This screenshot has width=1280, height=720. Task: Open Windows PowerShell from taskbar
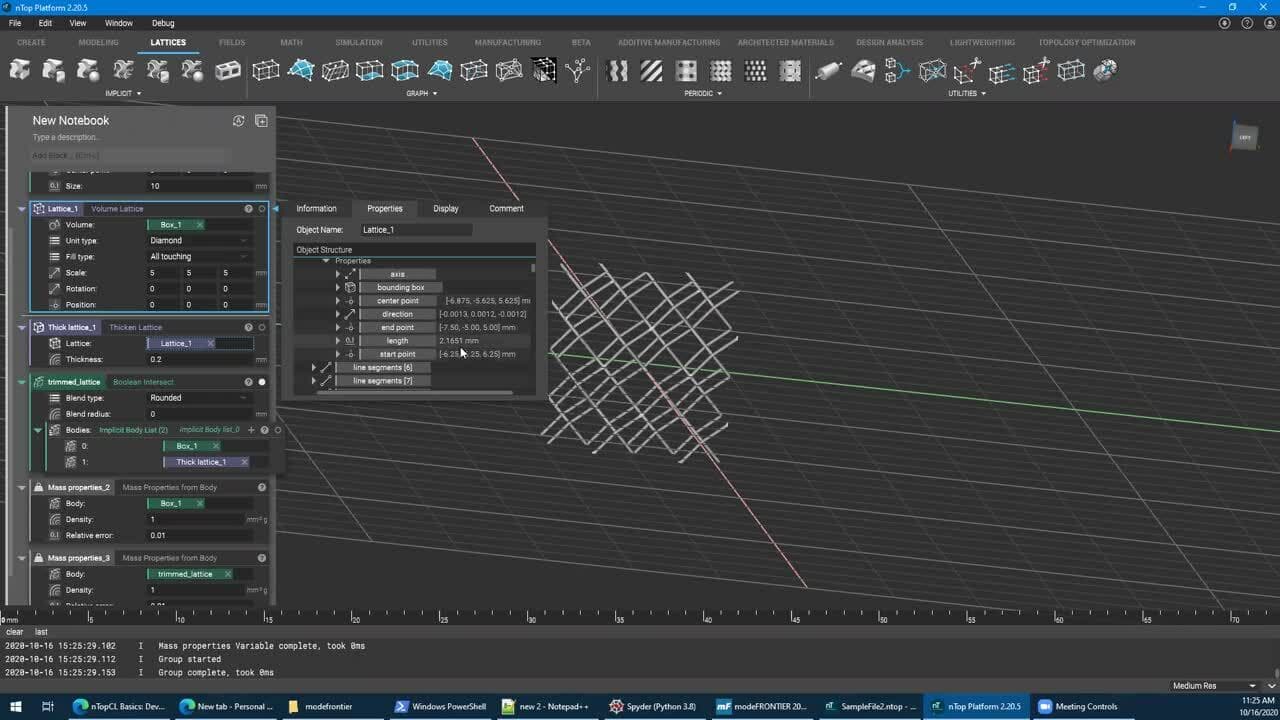[441, 707]
